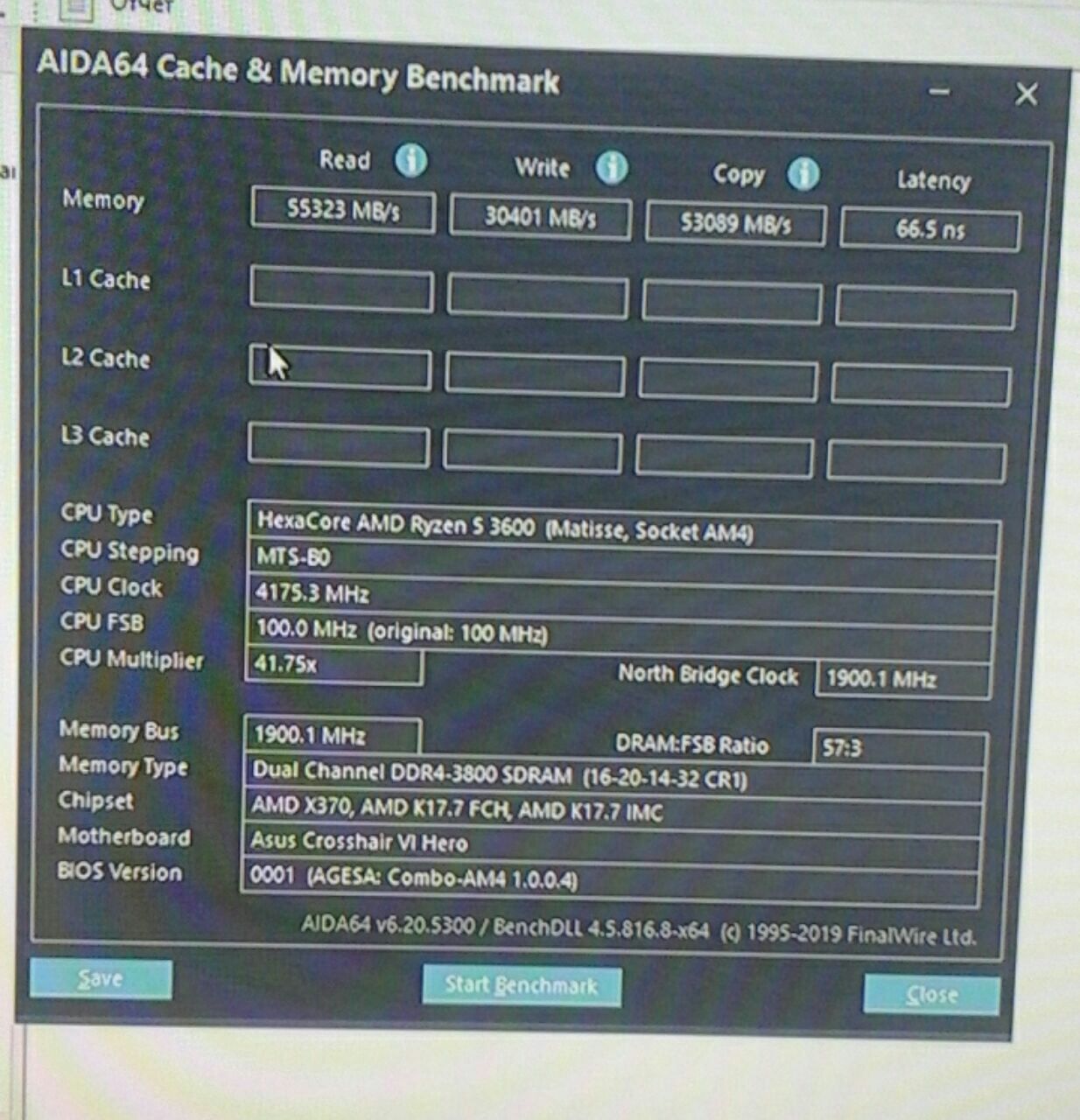Click the AIDA64 Cache & Memory Benchmark title
Screen dimensions: 1080x1120
click(298, 73)
